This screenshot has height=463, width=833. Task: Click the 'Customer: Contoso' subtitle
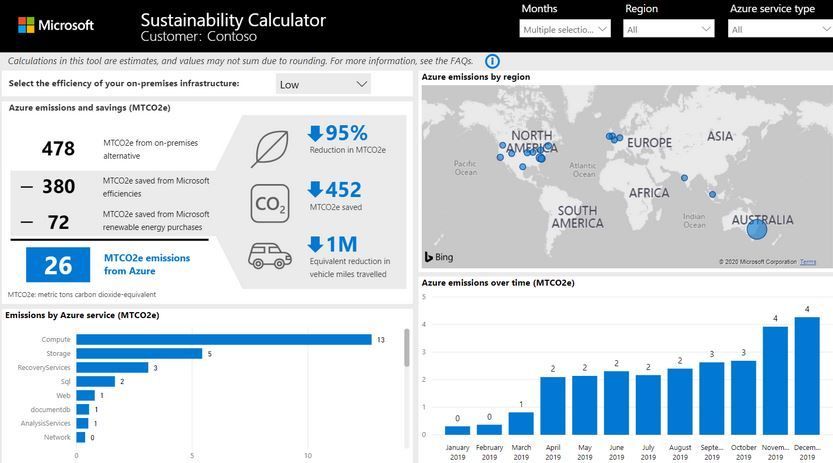[199, 37]
